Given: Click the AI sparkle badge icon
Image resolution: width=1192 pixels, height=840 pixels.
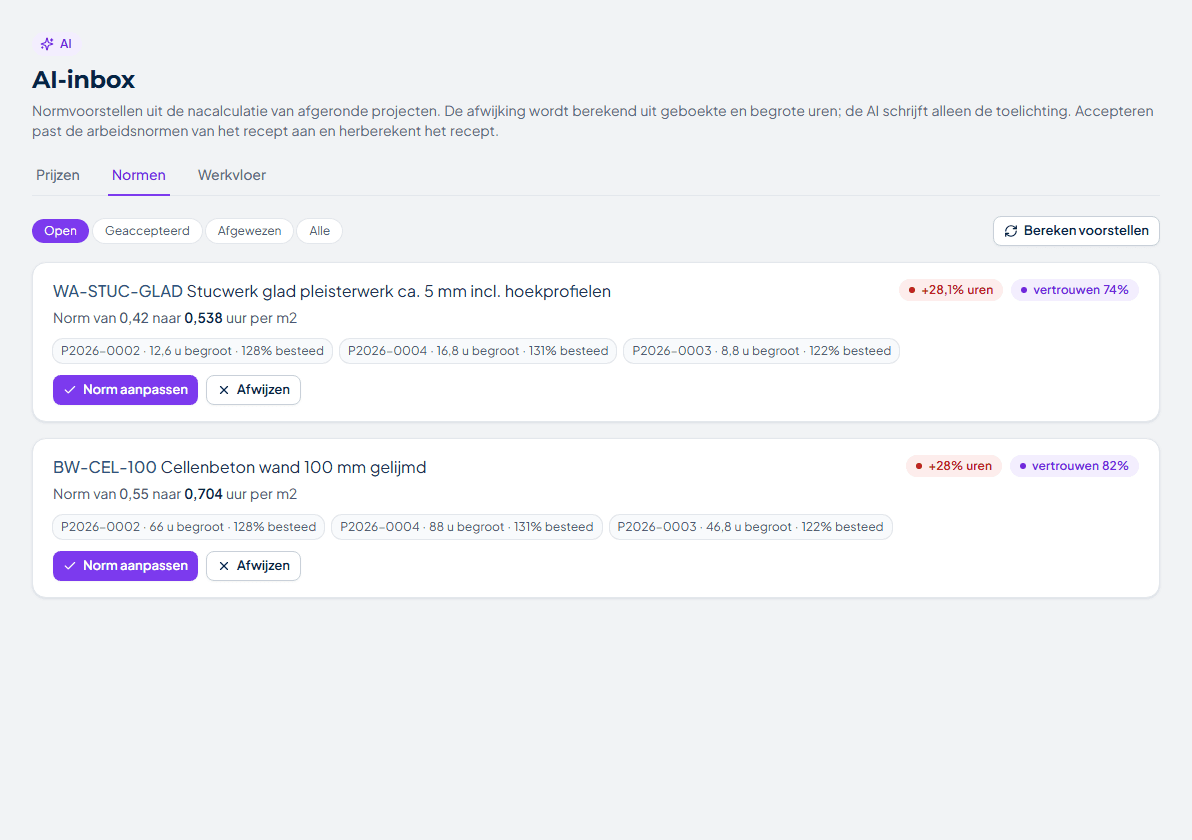Looking at the screenshot, I should (x=47, y=44).
